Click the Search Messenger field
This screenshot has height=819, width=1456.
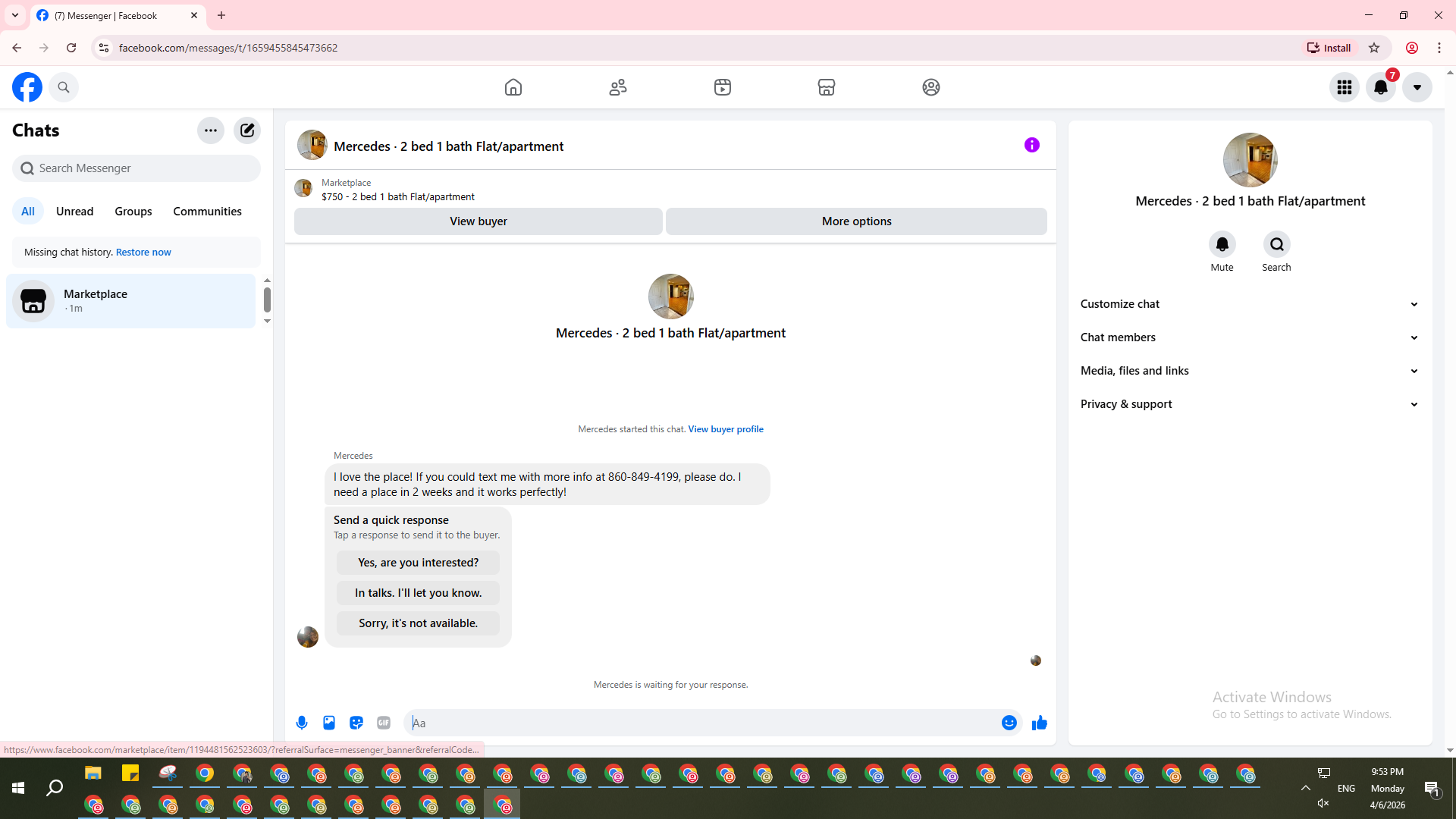136,168
